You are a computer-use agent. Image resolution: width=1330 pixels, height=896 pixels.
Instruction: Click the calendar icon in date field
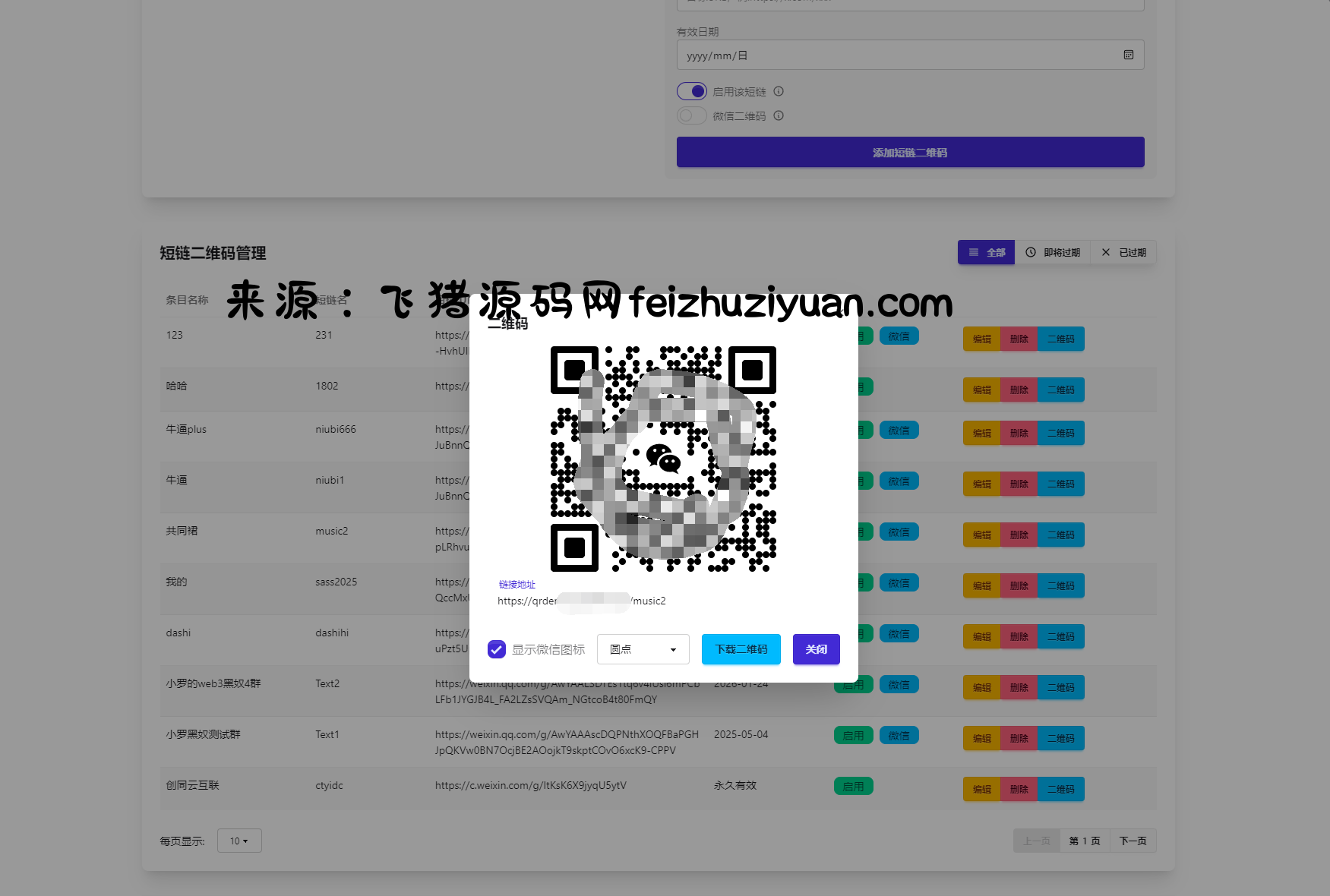point(1128,55)
